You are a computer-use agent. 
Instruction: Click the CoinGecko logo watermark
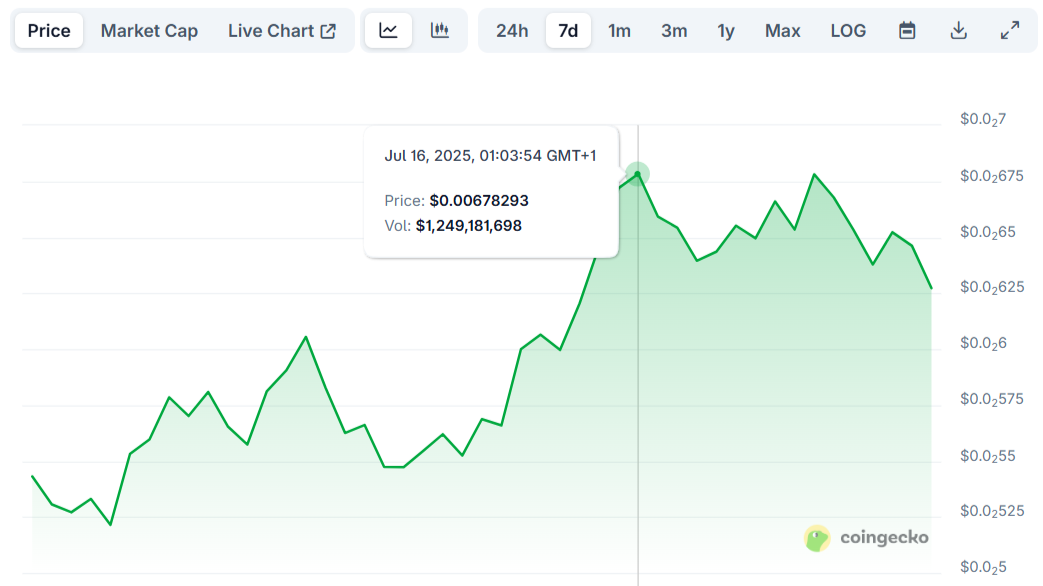[866, 538]
